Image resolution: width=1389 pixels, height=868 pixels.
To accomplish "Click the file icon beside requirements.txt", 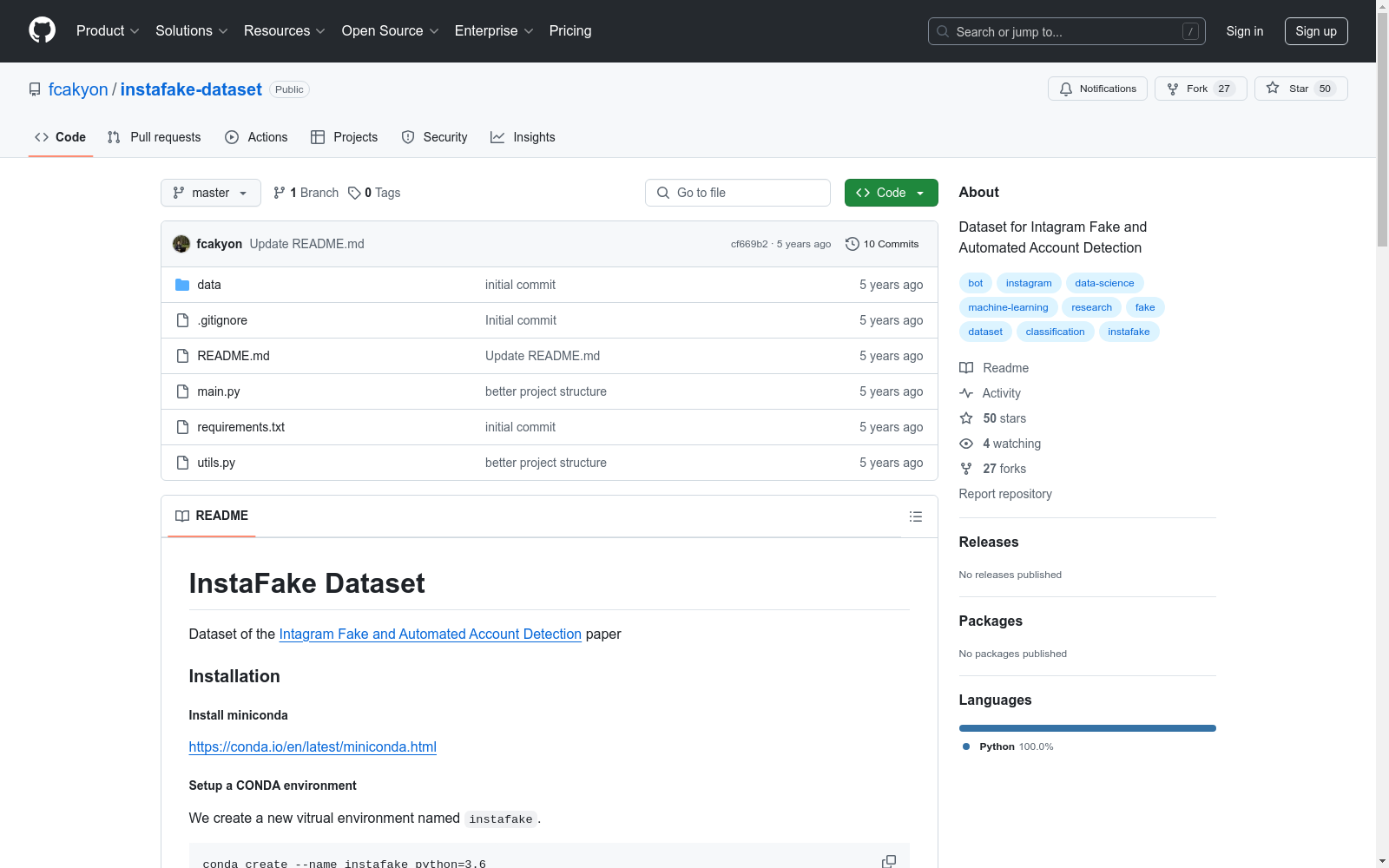I will 182,427.
